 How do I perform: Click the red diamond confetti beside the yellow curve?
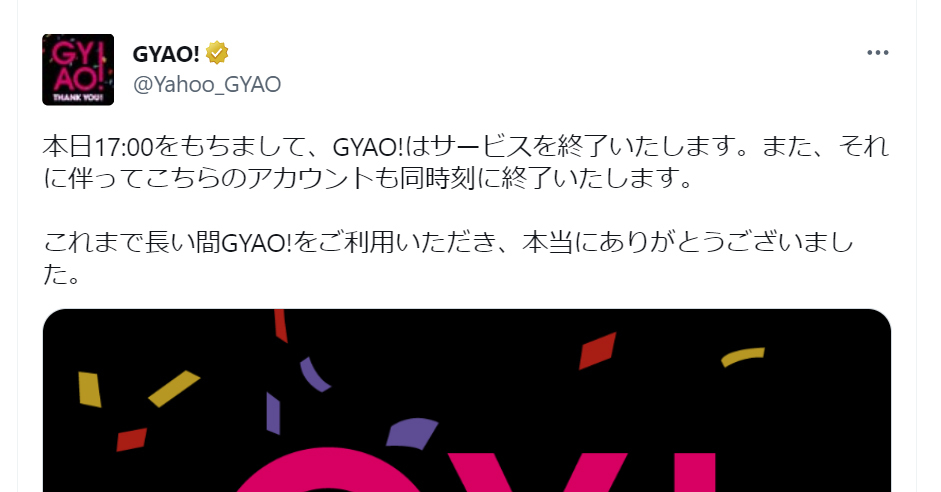pos(598,350)
